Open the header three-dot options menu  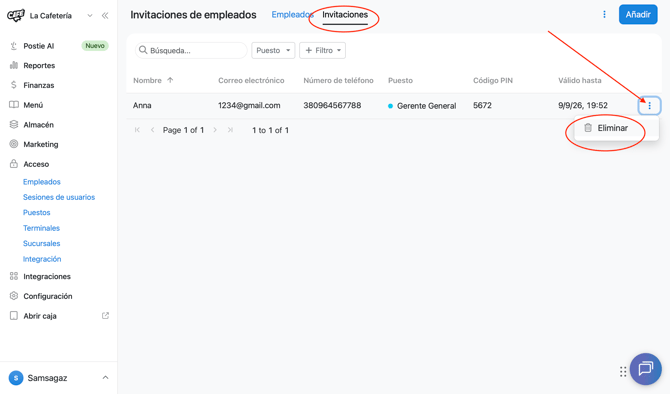(604, 15)
